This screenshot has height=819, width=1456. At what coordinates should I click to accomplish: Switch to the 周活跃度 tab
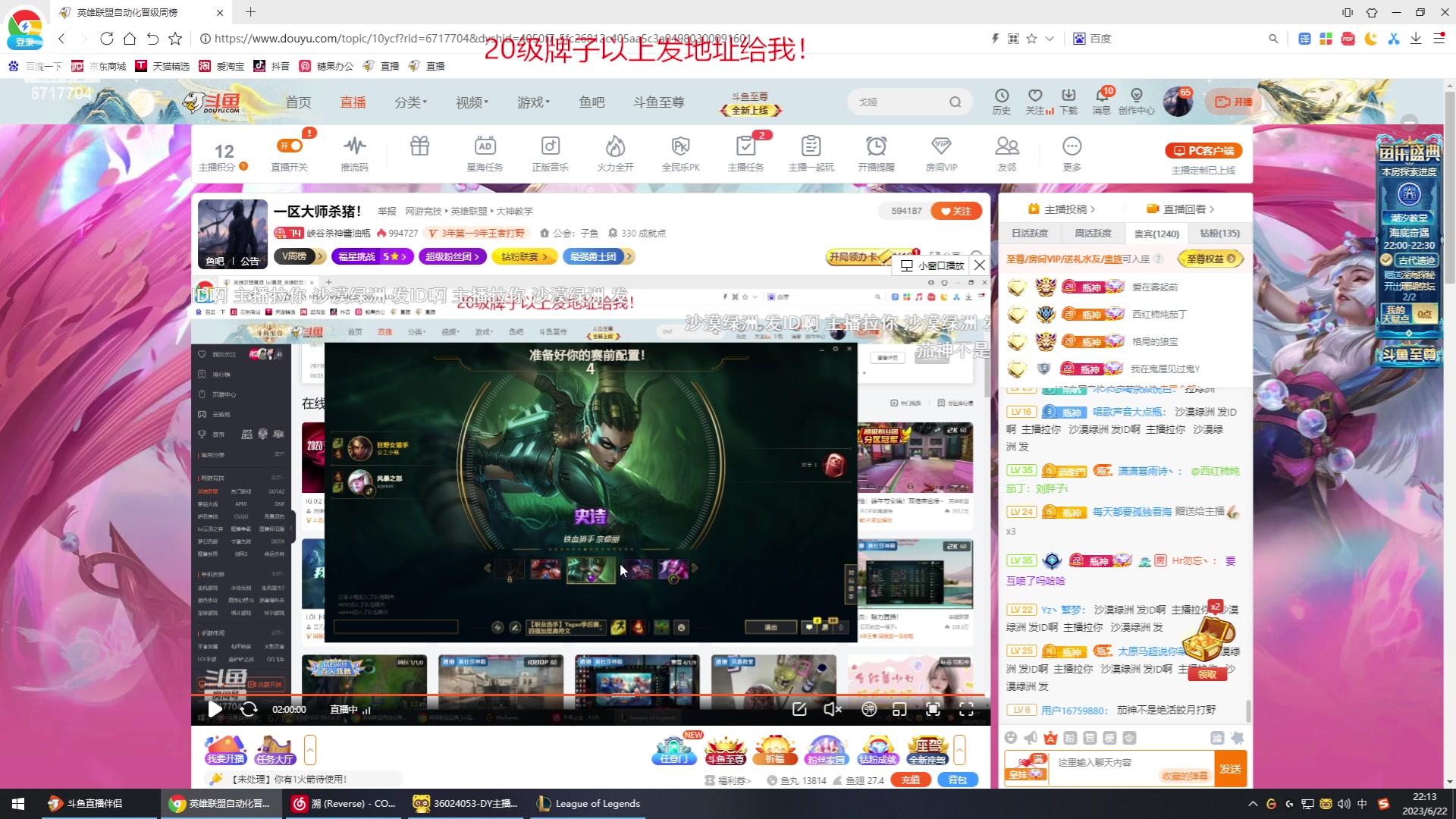[x=1093, y=233]
